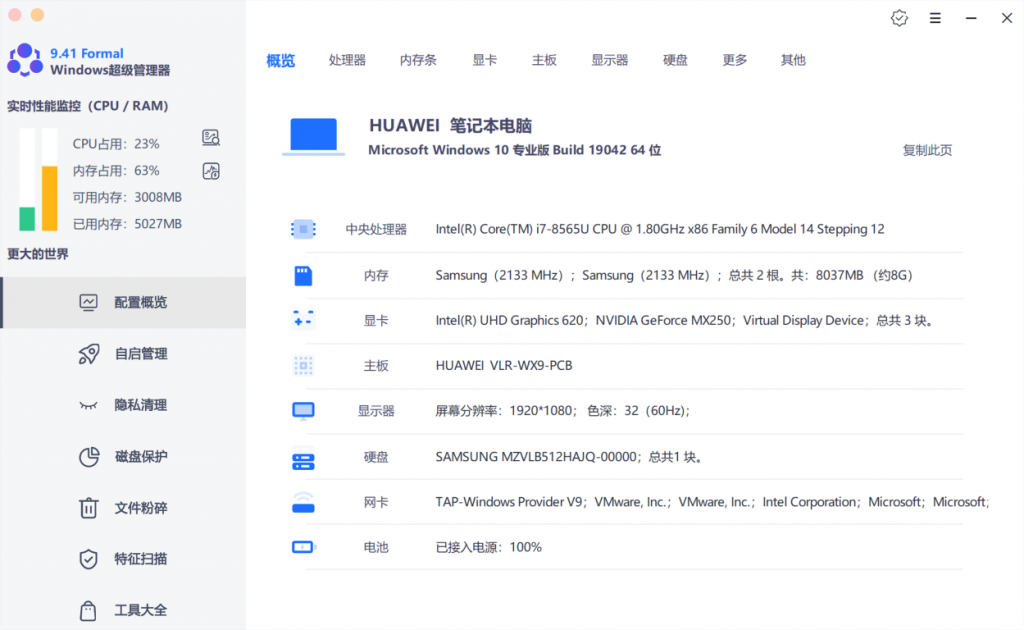Click the graphics card icon in 显卡 row
The height and width of the screenshot is (630, 1024).
pos(303,320)
